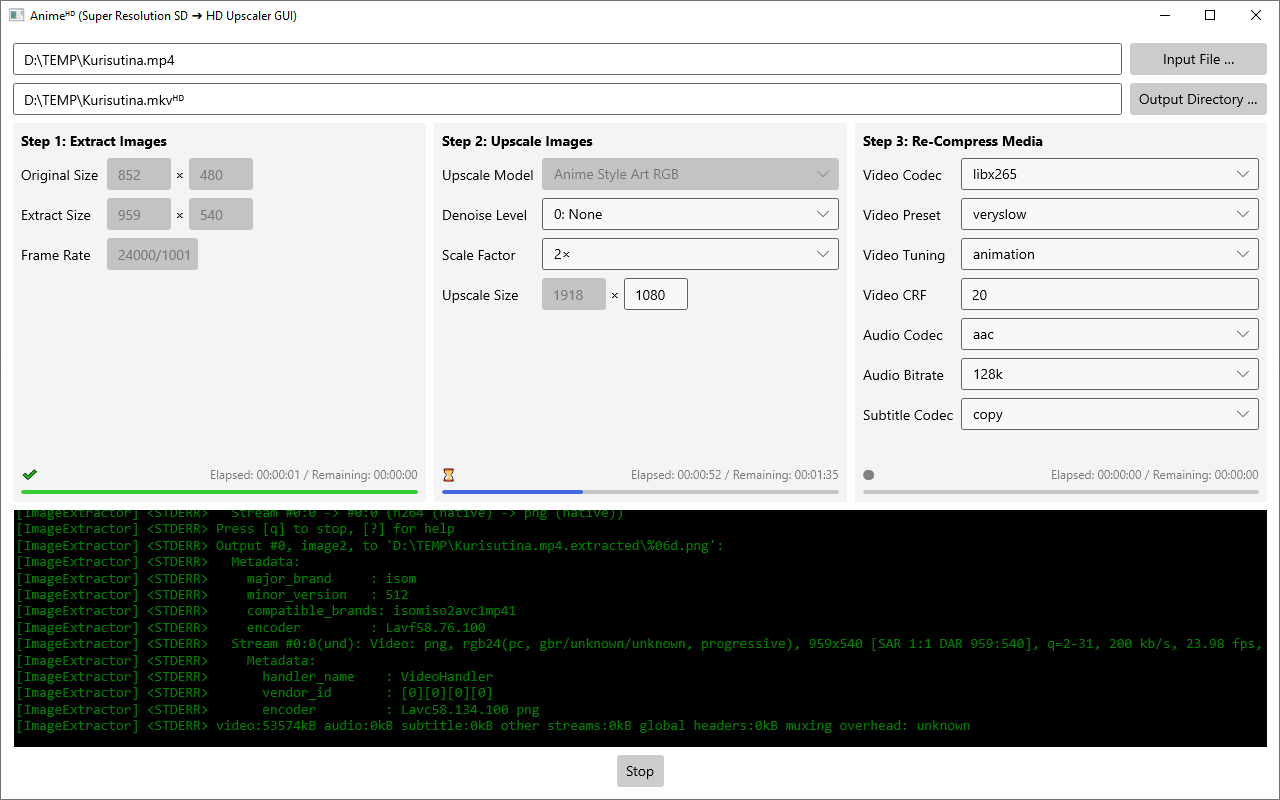Open the Video Codec libx265 dropdown

click(x=1109, y=174)
